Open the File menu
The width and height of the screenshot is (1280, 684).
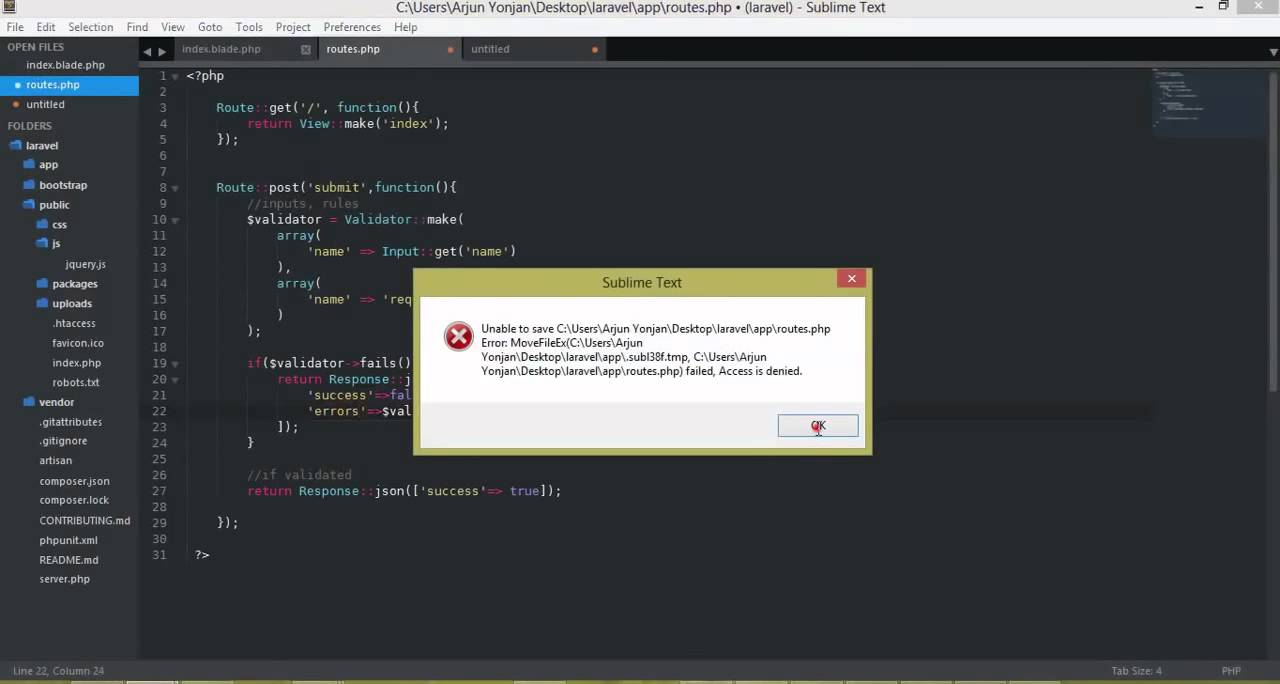pyautogui.click(x=15, y=27)
